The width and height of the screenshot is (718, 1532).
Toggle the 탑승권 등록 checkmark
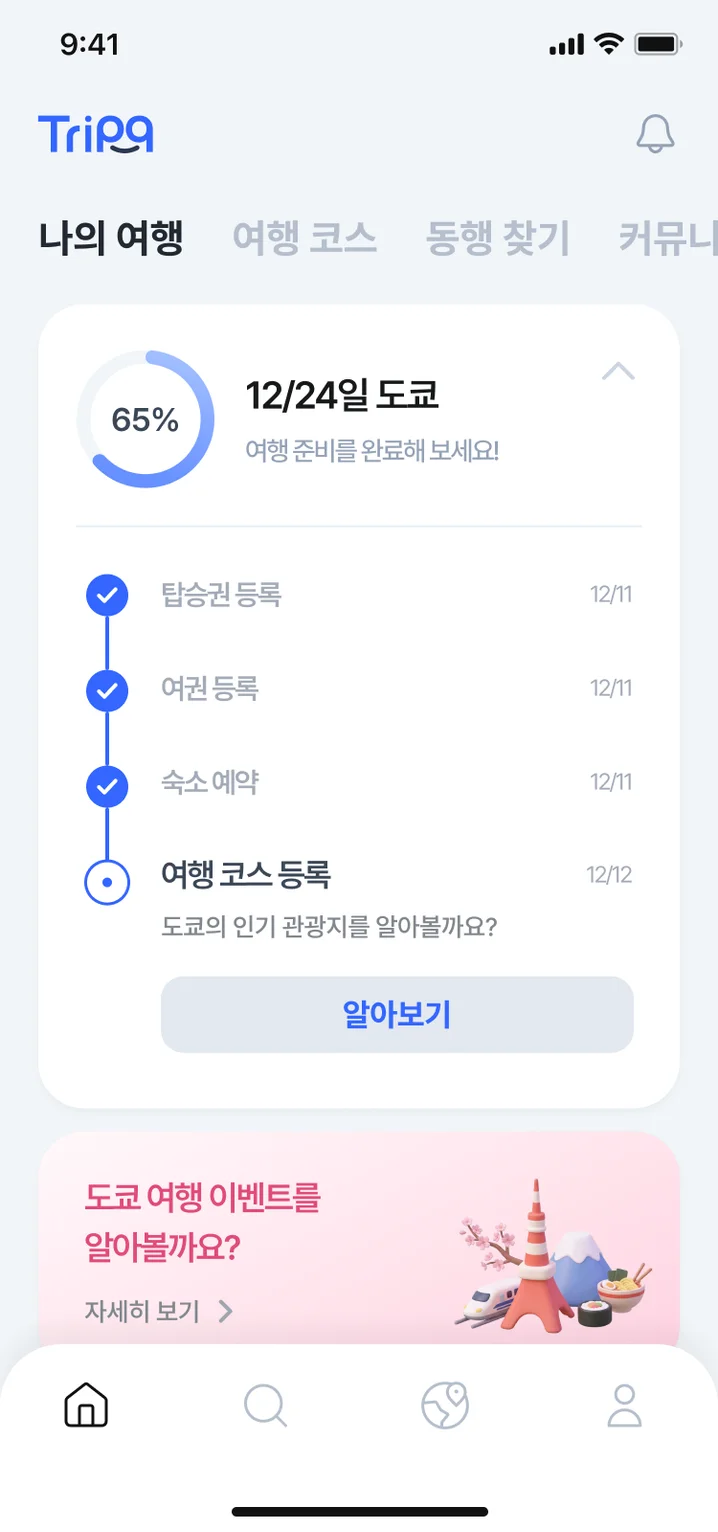(x=107, y=596)
